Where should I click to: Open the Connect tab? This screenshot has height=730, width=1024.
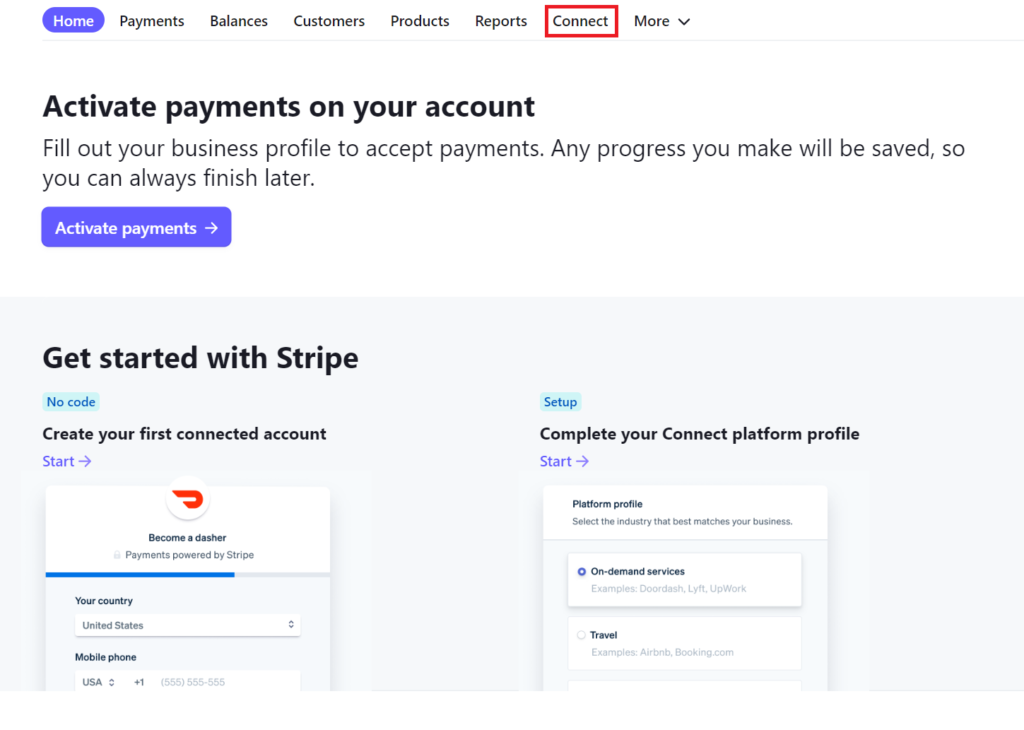coord(581,20)
